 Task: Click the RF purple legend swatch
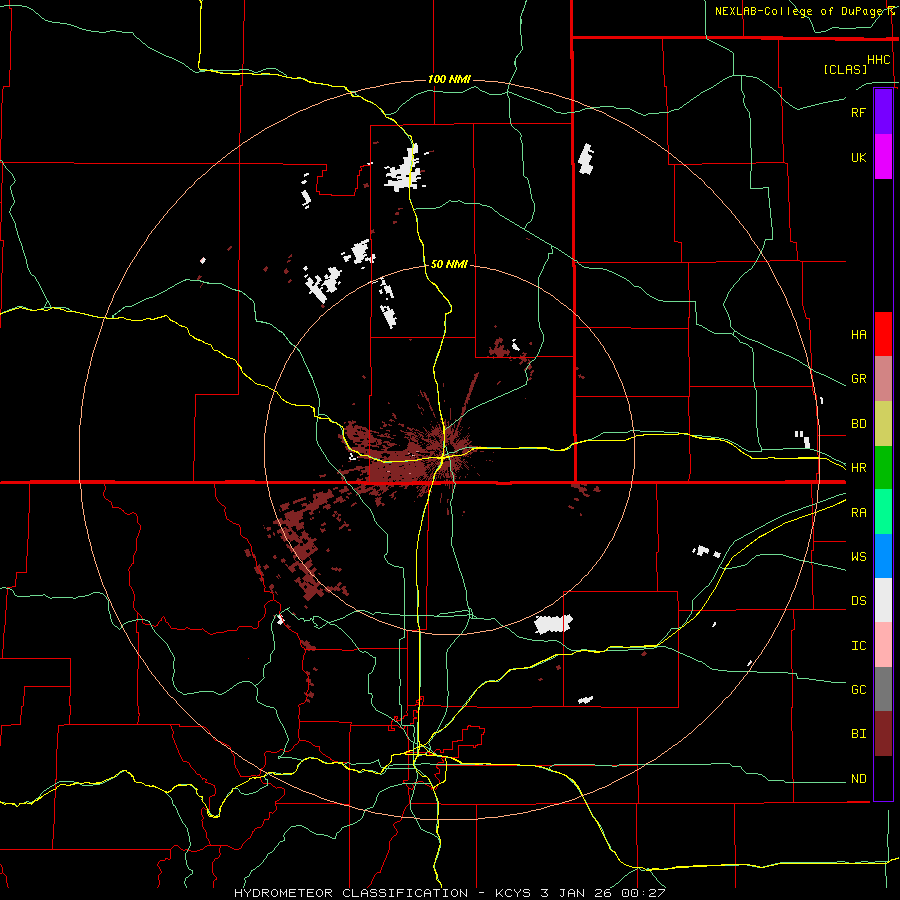[883, 112]
